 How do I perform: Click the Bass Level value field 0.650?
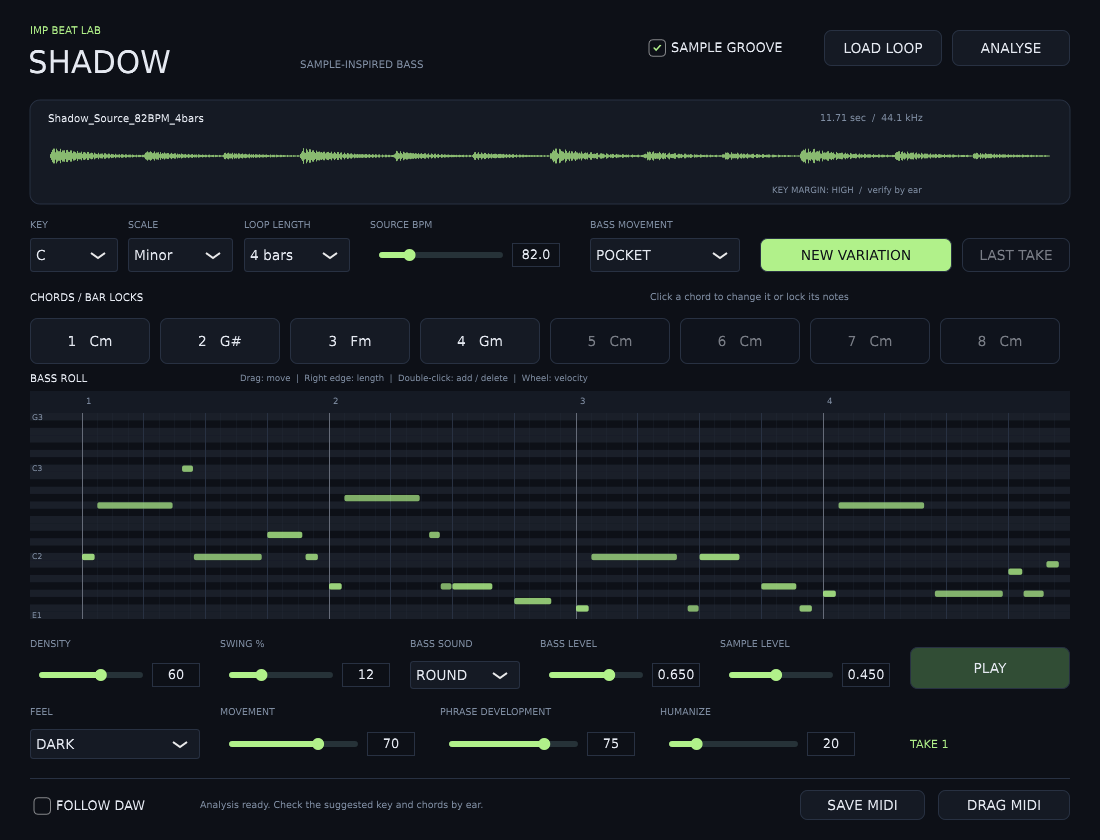click(676, 674)
